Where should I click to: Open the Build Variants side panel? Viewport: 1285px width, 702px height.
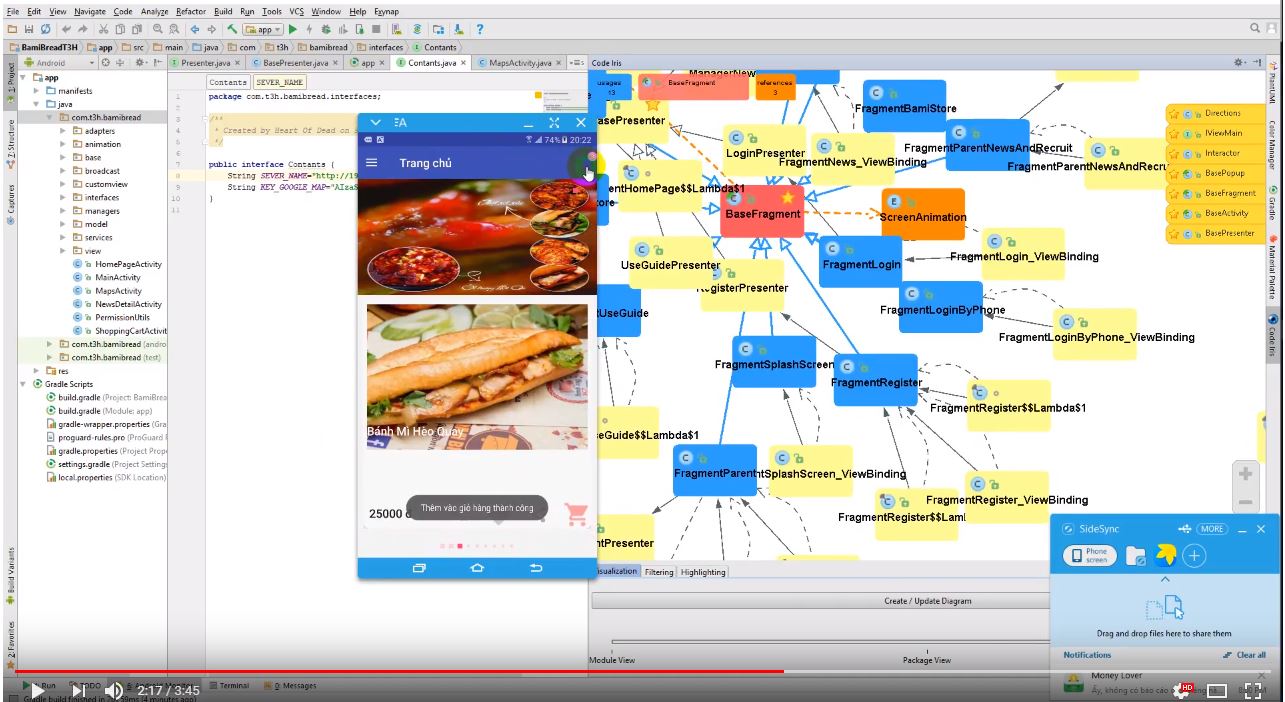pyautogui.click(x=11, y=574)
